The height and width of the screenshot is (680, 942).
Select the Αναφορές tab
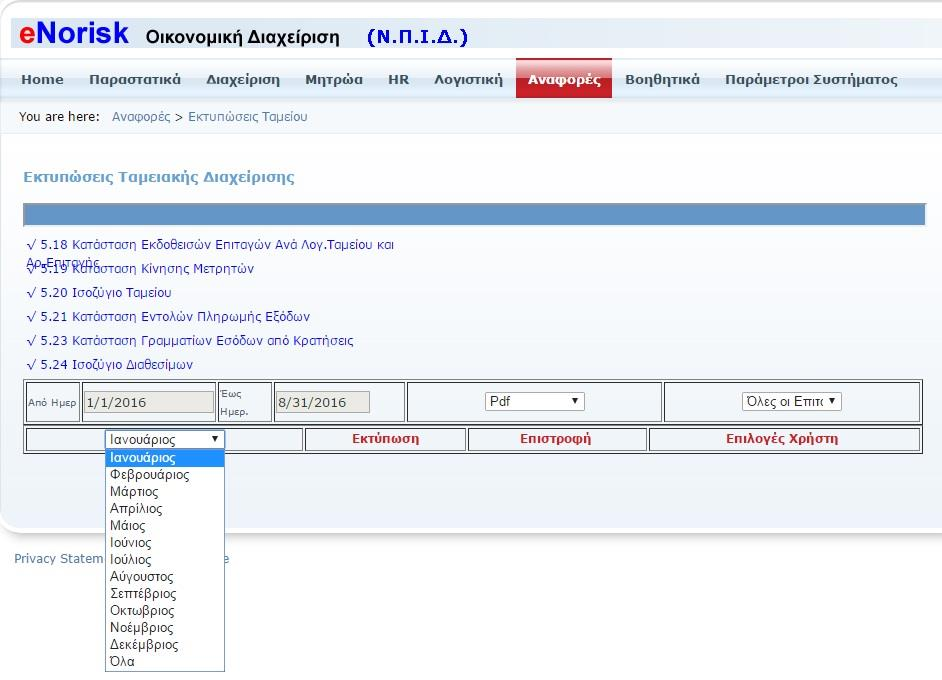point(564,79)
